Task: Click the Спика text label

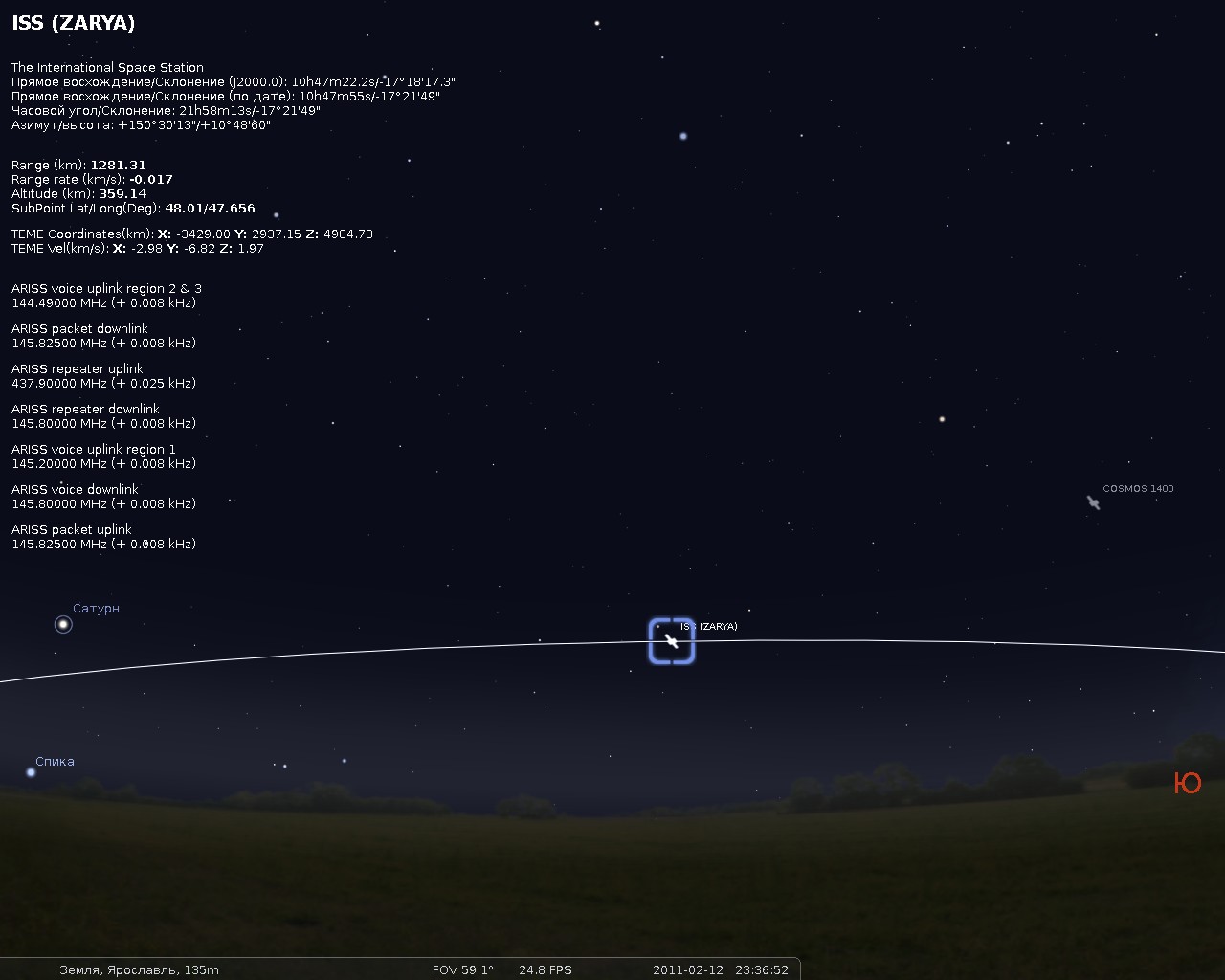Action: [x=55, y=762]
